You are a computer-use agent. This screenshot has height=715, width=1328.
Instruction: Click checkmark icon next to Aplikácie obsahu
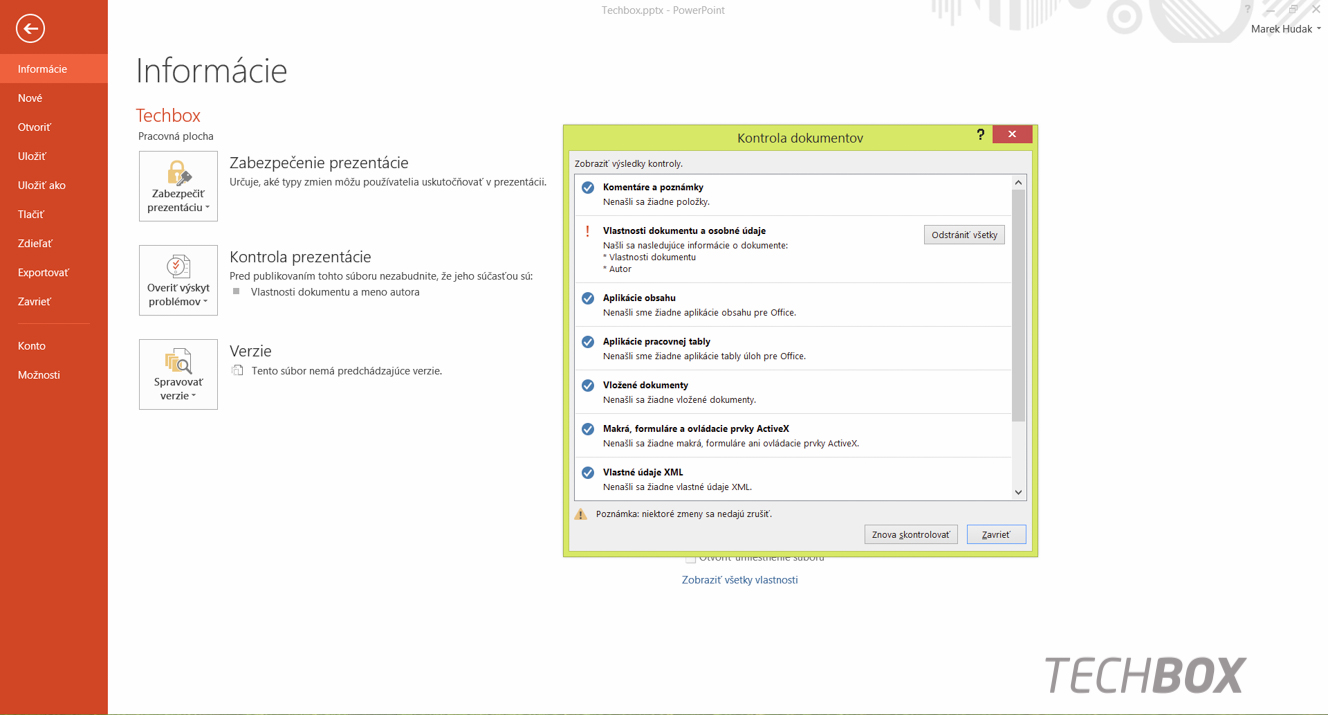click(588, 298)
